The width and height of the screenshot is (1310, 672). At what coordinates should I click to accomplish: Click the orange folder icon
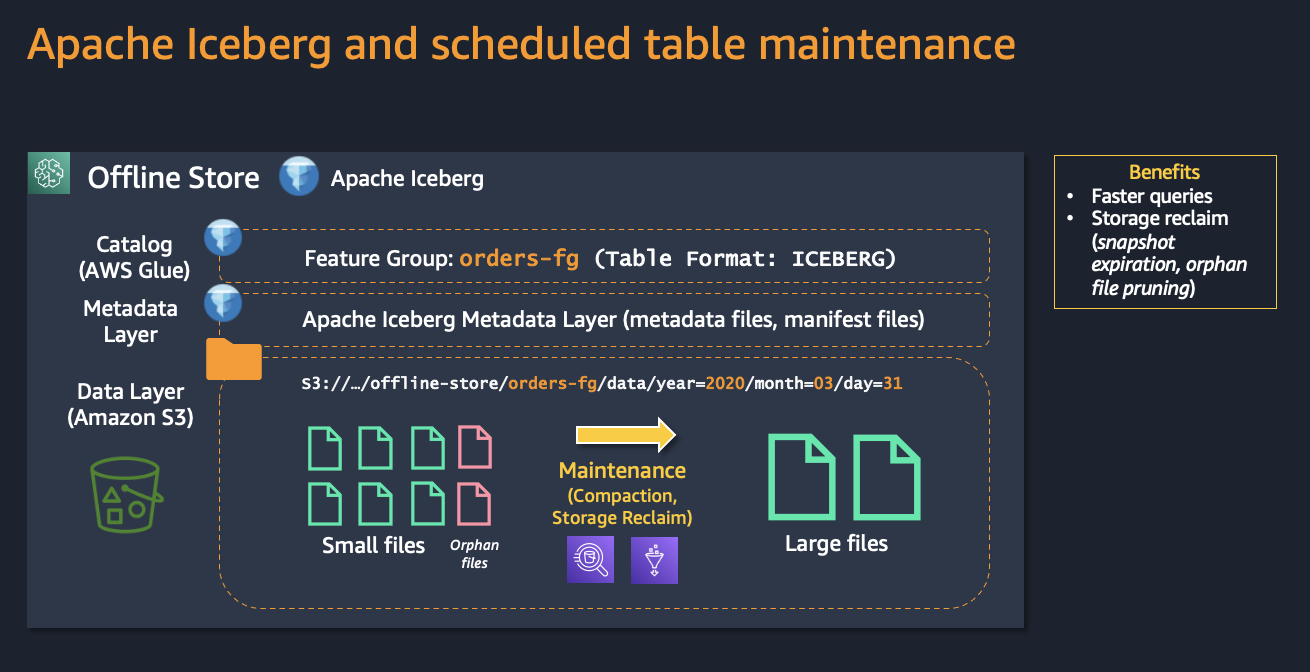[234, 359]
